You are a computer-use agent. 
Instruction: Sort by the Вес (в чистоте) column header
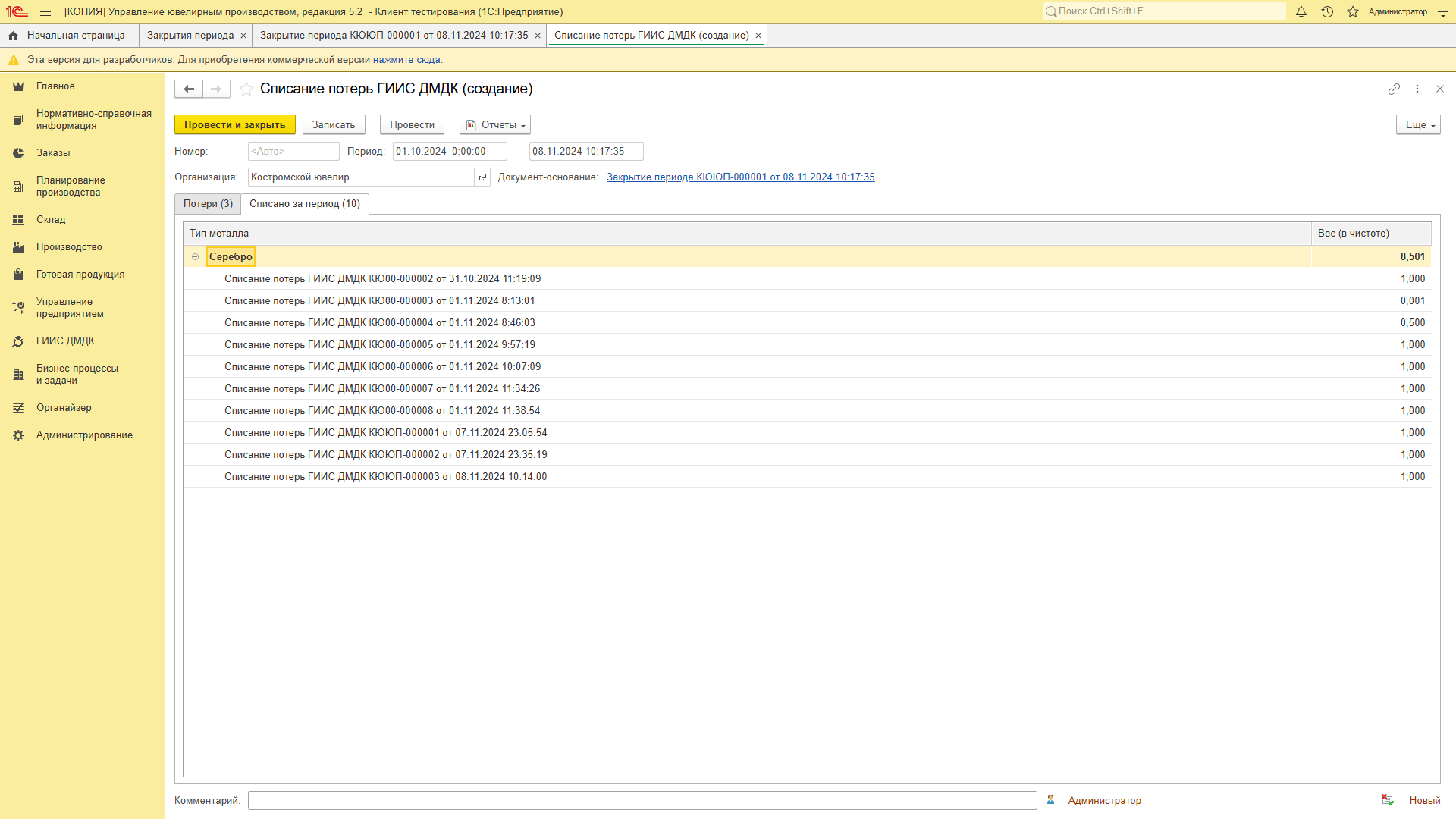tap(1371, 234)
